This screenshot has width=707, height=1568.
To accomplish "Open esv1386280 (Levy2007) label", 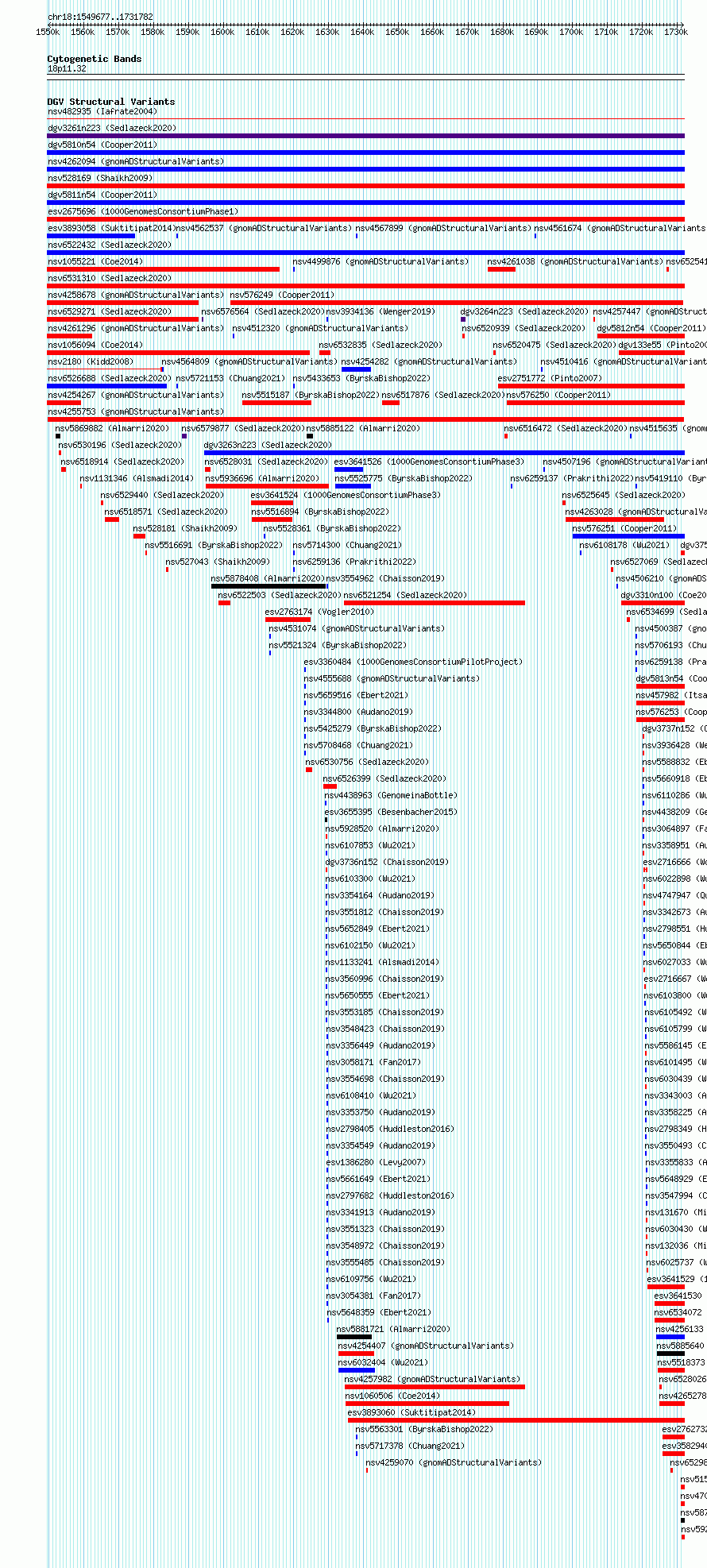I will pos(376,1162).
